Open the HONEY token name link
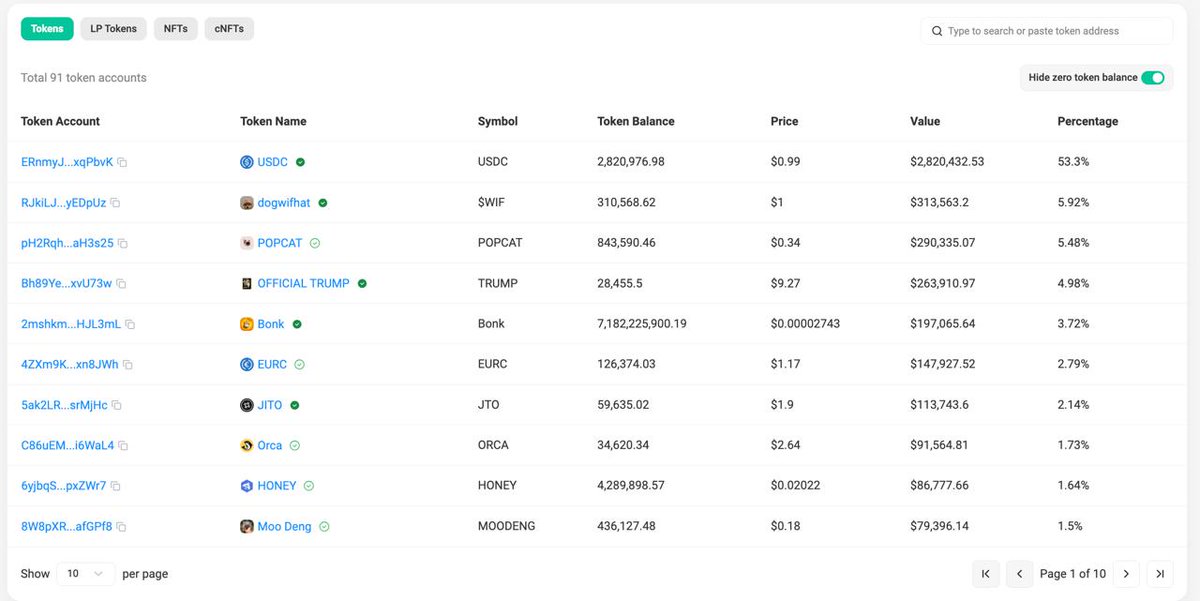The image size is (1200, 601). 277,486
